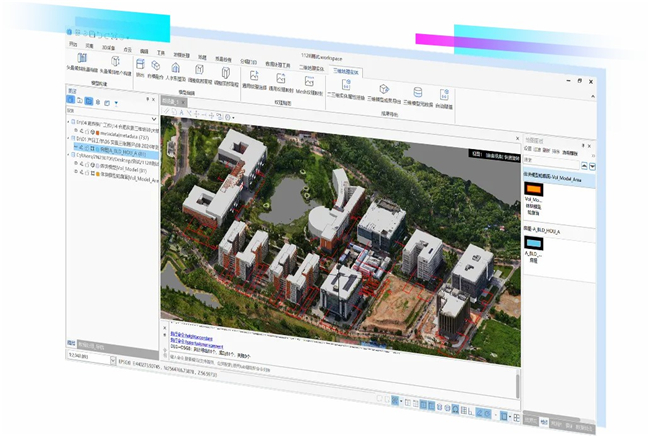Click the Mesh纹理映射 tool icon
Image resolution: width=650 pixels, height=436 pixels.
pos(310,82)
